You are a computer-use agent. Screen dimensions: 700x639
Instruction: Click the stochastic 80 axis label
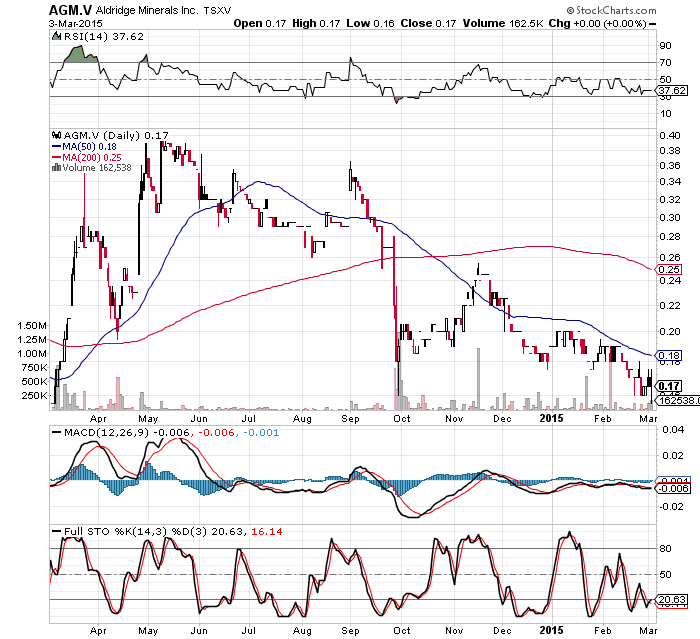click(x=665, y=549)
